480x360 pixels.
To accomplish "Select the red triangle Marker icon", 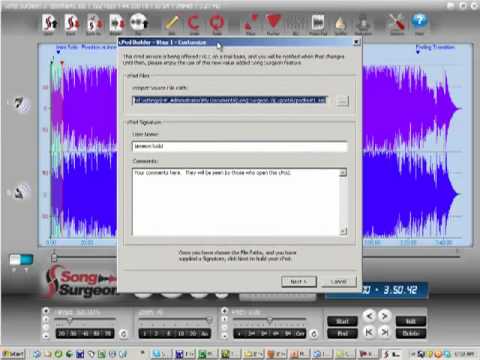I will (273, 22).
